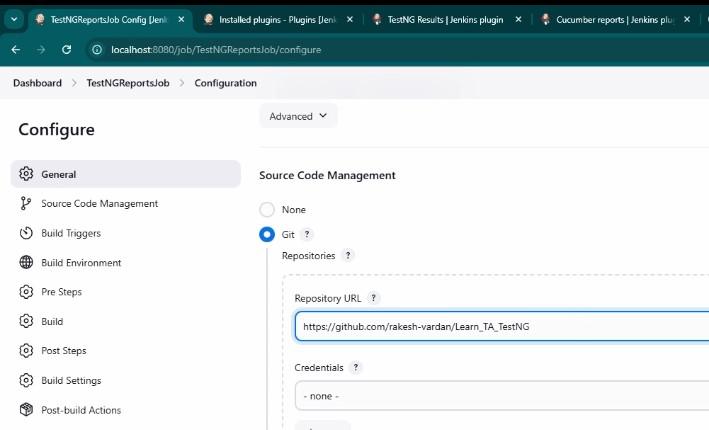Open the TestNGReportsJob breadcrumb link

(x=128, y=83)
